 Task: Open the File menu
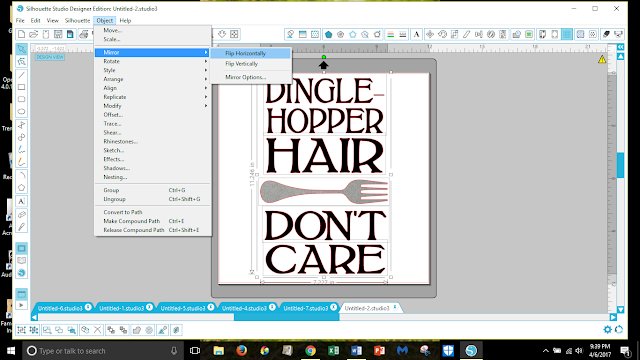click(20, 20)
